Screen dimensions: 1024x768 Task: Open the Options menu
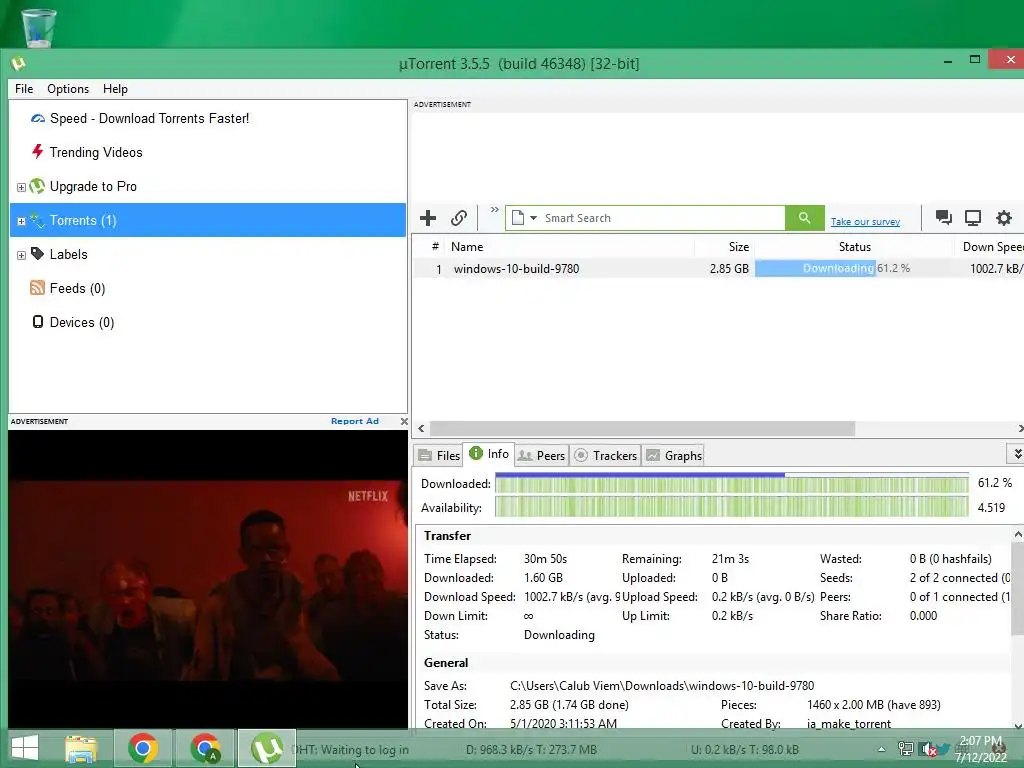[x=68, y=89]
